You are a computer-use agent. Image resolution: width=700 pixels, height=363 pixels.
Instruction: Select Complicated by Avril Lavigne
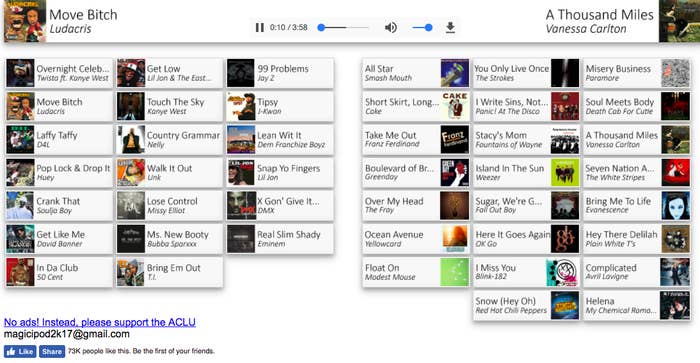(637, 272)
